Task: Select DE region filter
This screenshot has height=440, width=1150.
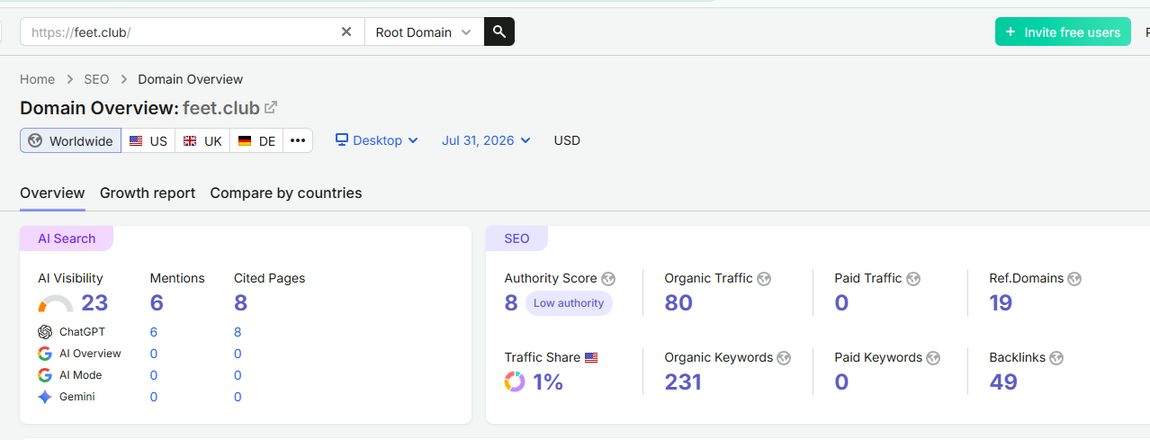Action: coord(257,141)
